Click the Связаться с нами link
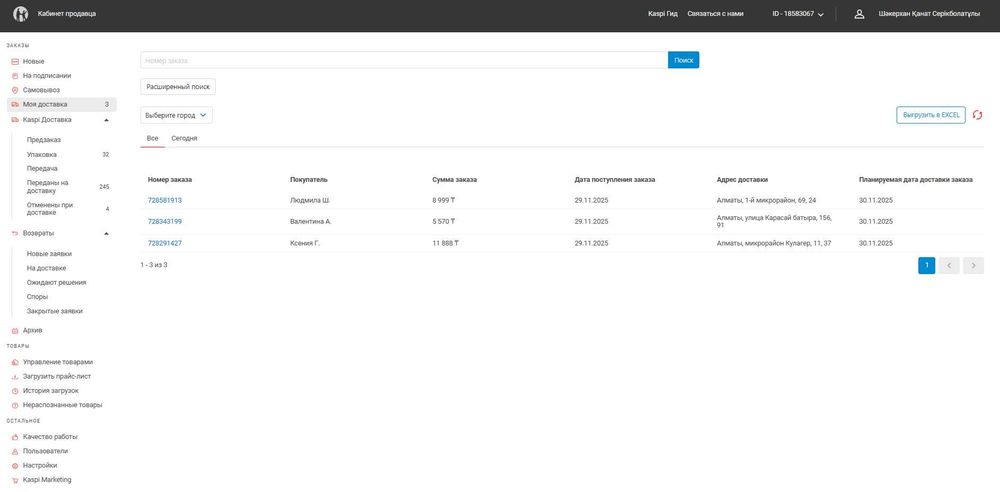Viewport: 1000px width, 492px height. coord(716,13)
